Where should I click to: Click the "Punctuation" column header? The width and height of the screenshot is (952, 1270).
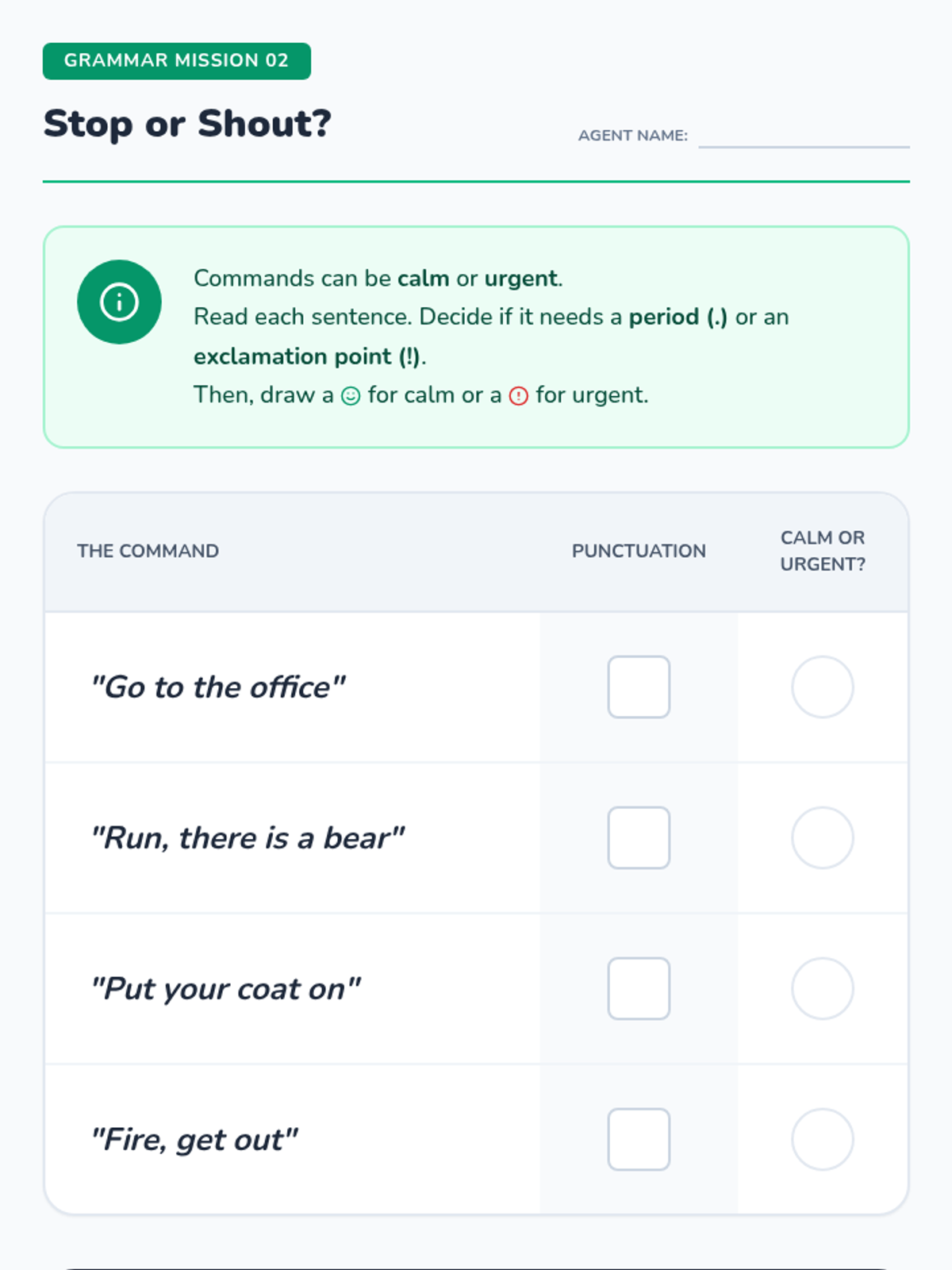point(639,551)
